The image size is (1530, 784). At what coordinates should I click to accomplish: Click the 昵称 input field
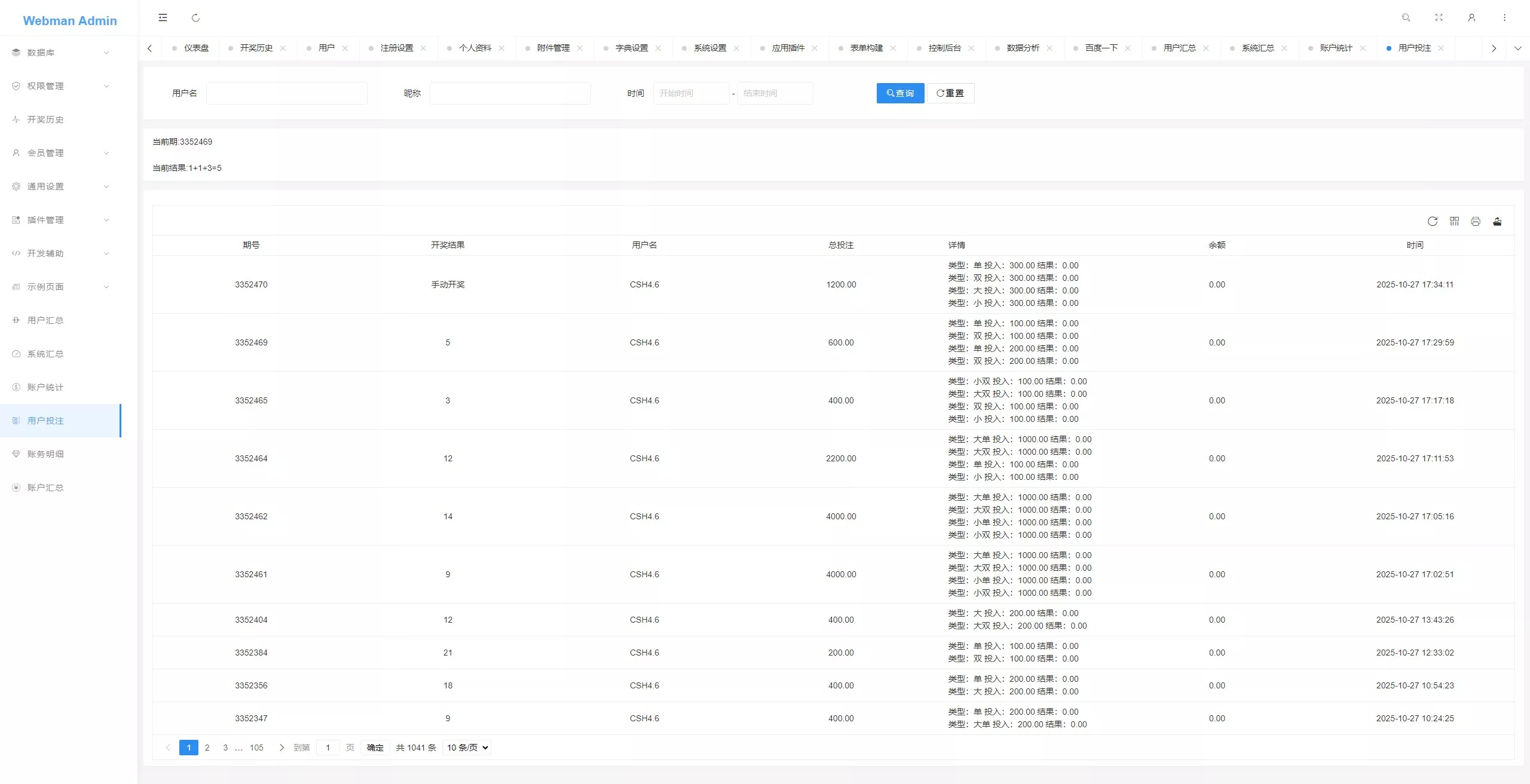[x=509, y=93]
